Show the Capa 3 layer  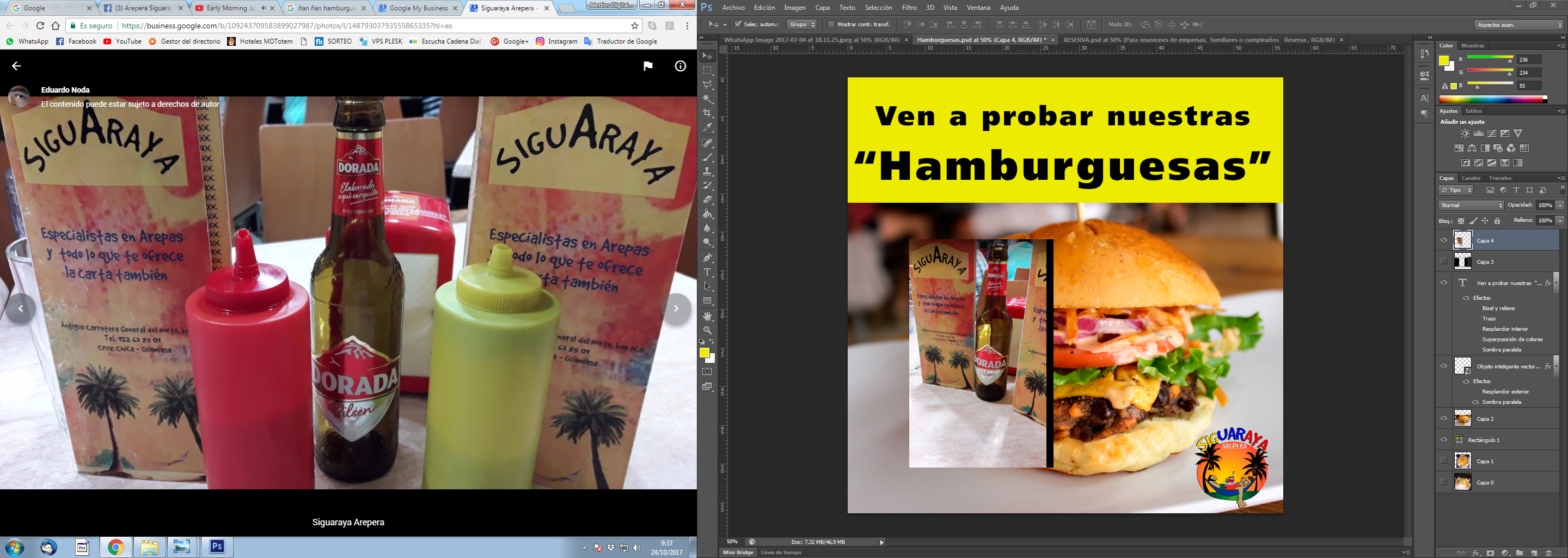(x=1443, y=262)
